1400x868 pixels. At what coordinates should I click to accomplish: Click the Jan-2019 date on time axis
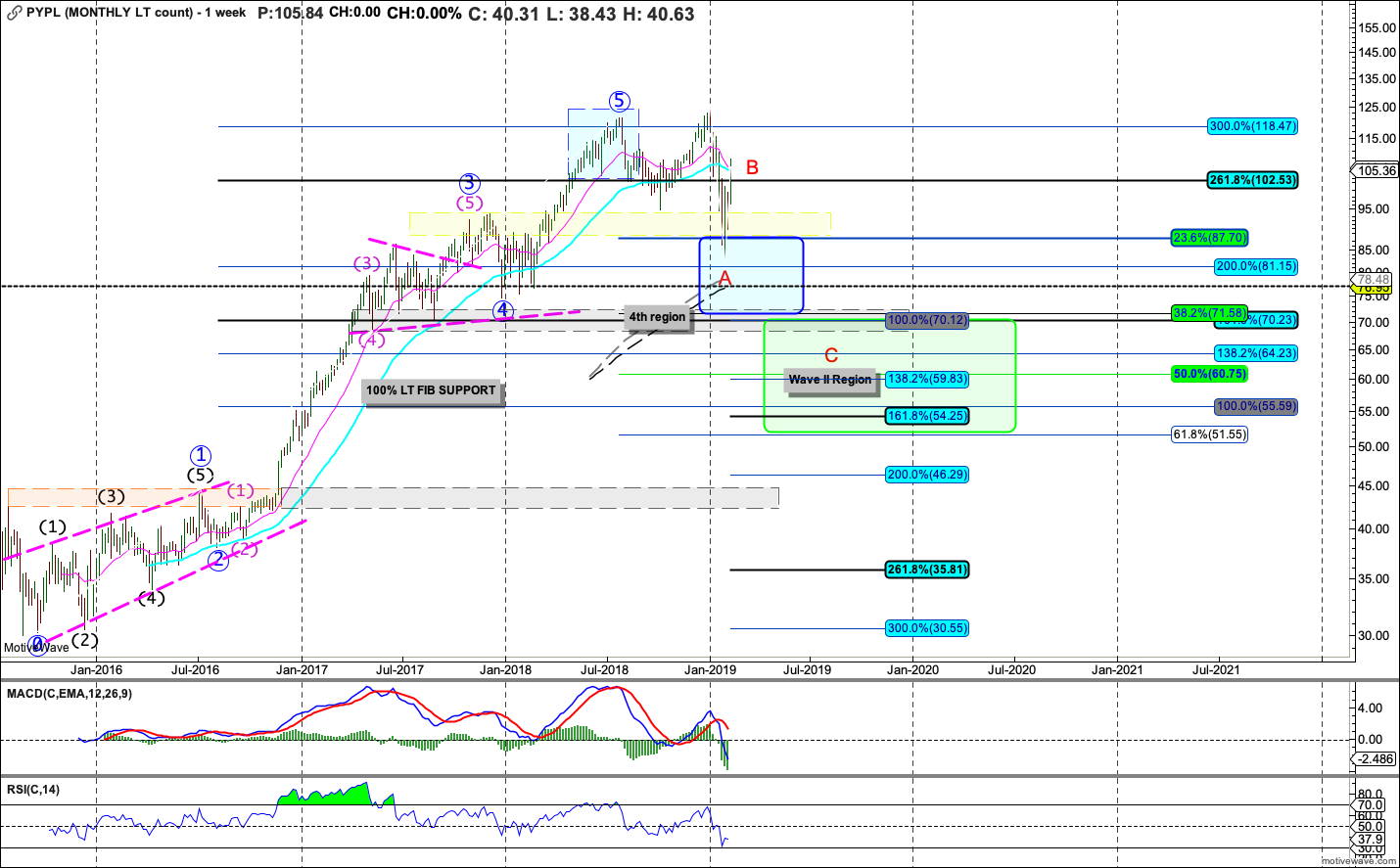[x=710, y=670]
